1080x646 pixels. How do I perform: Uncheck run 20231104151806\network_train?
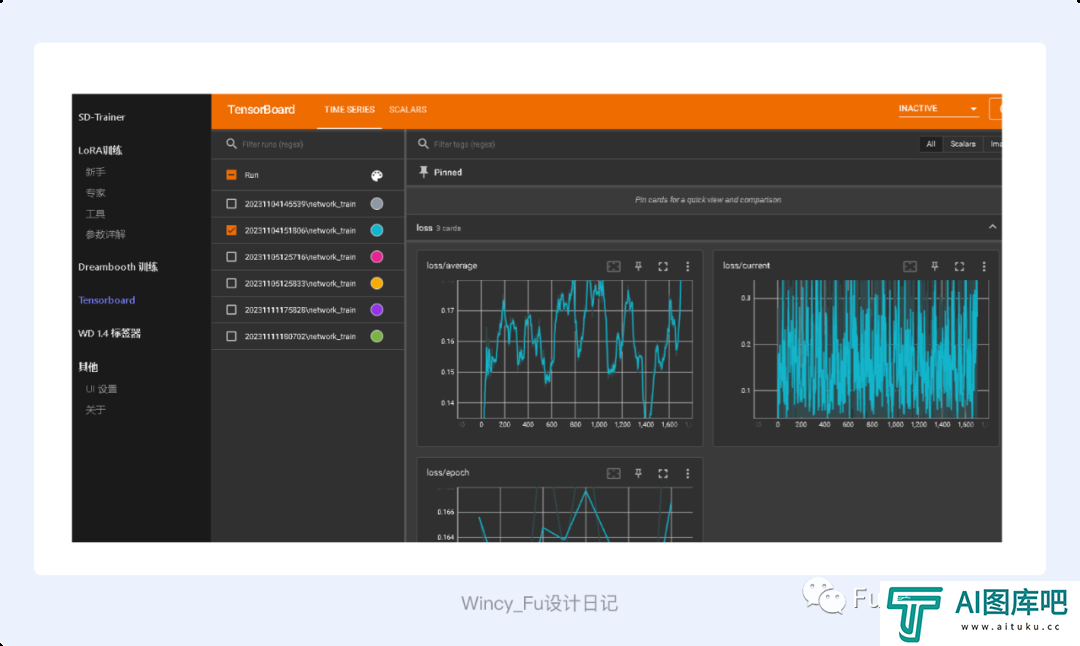pyautogui.click(x=231, y=230)
